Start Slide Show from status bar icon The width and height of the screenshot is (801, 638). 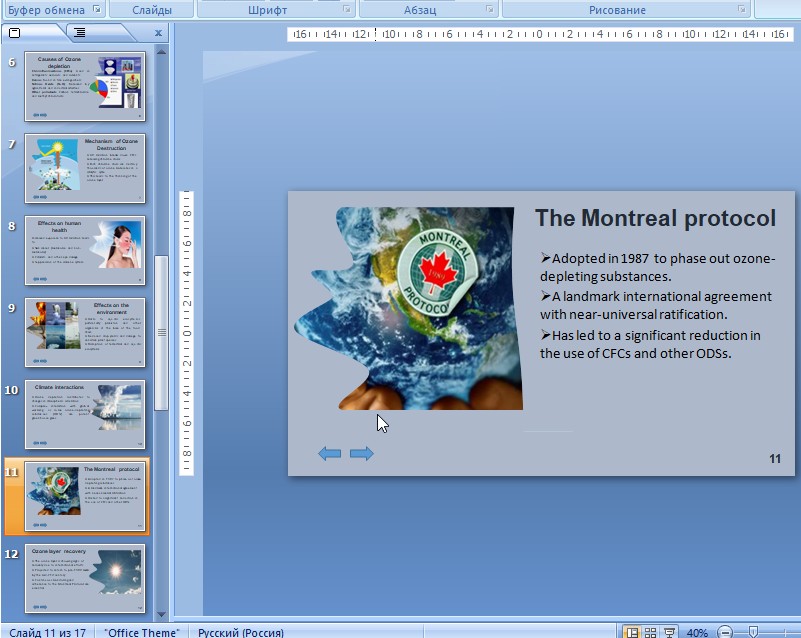(x=669, y=632)
